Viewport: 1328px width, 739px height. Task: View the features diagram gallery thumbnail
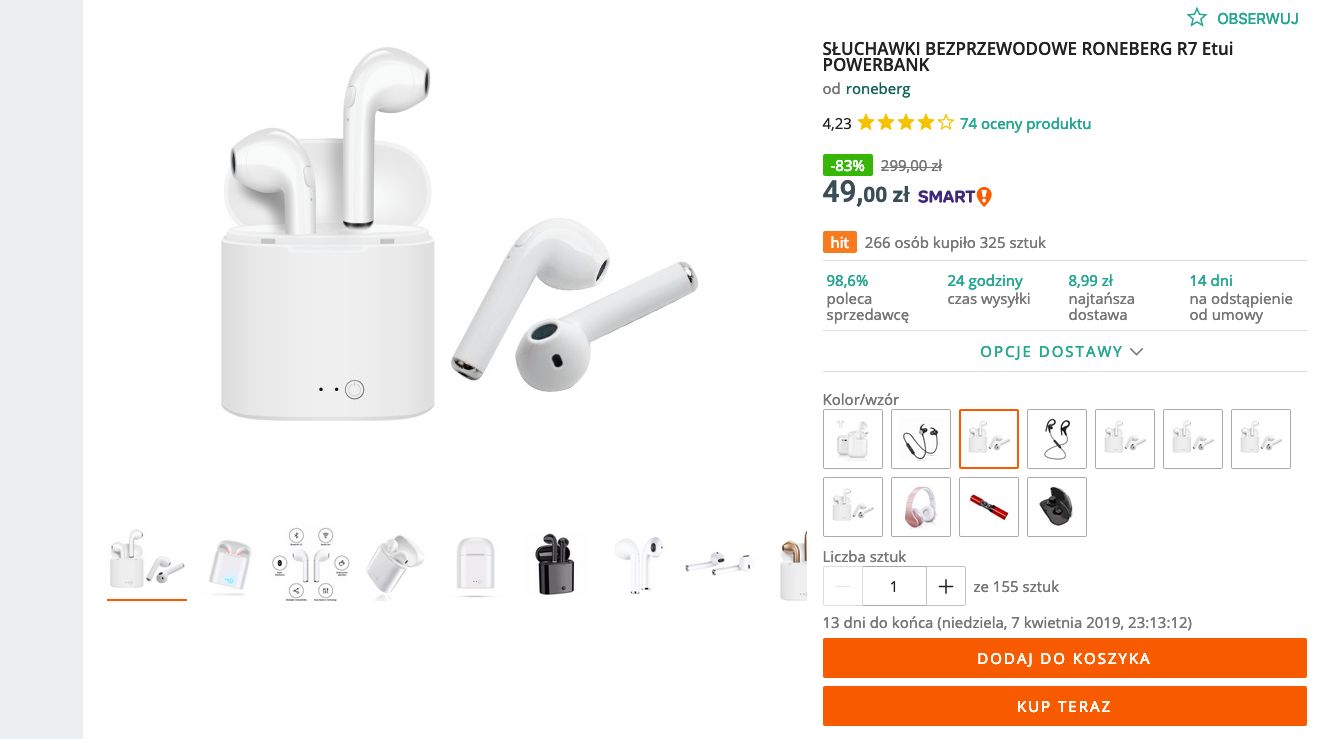coord(311,565)
